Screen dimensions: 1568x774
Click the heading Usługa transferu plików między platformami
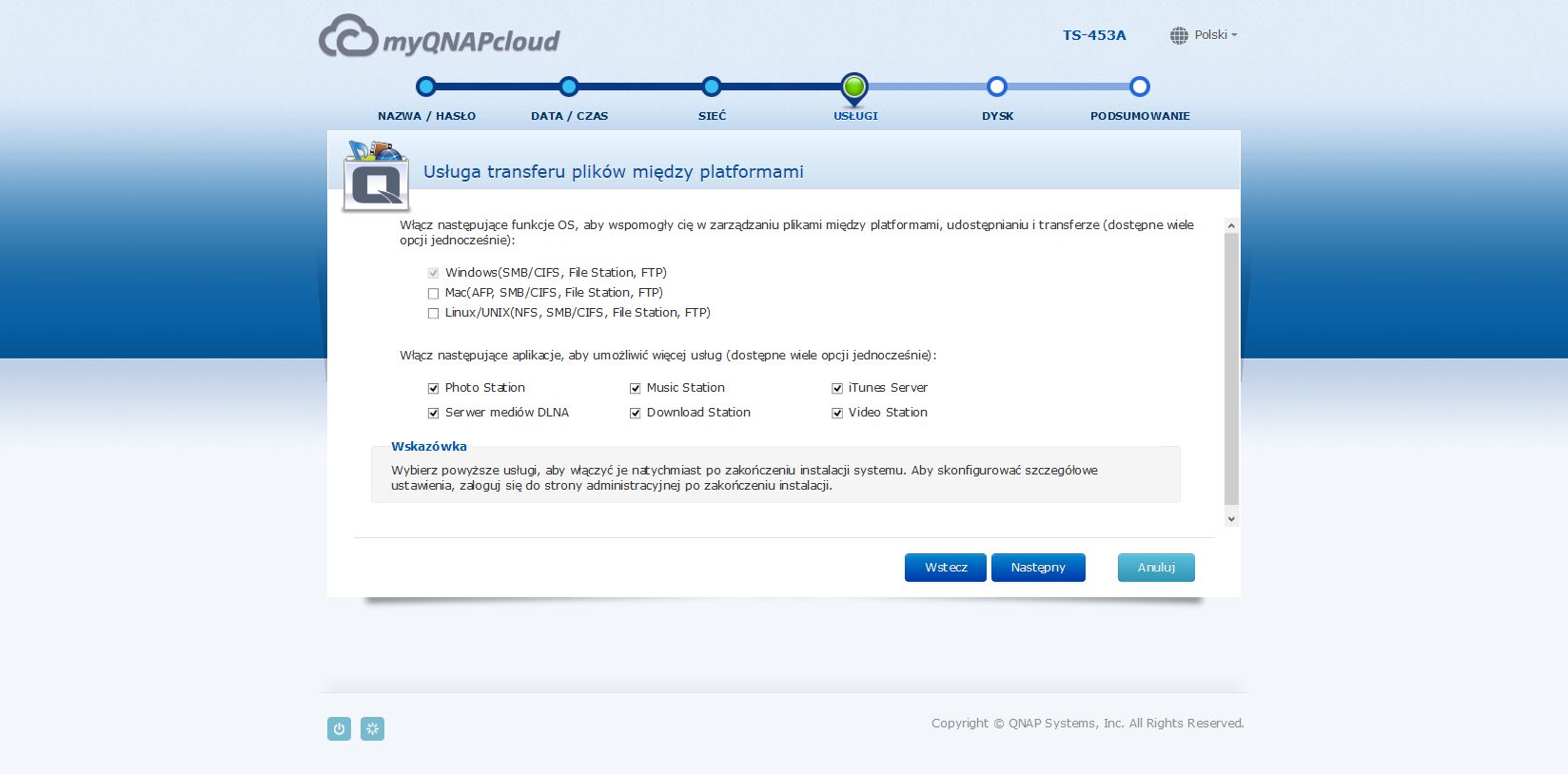(x=614, y=172)
